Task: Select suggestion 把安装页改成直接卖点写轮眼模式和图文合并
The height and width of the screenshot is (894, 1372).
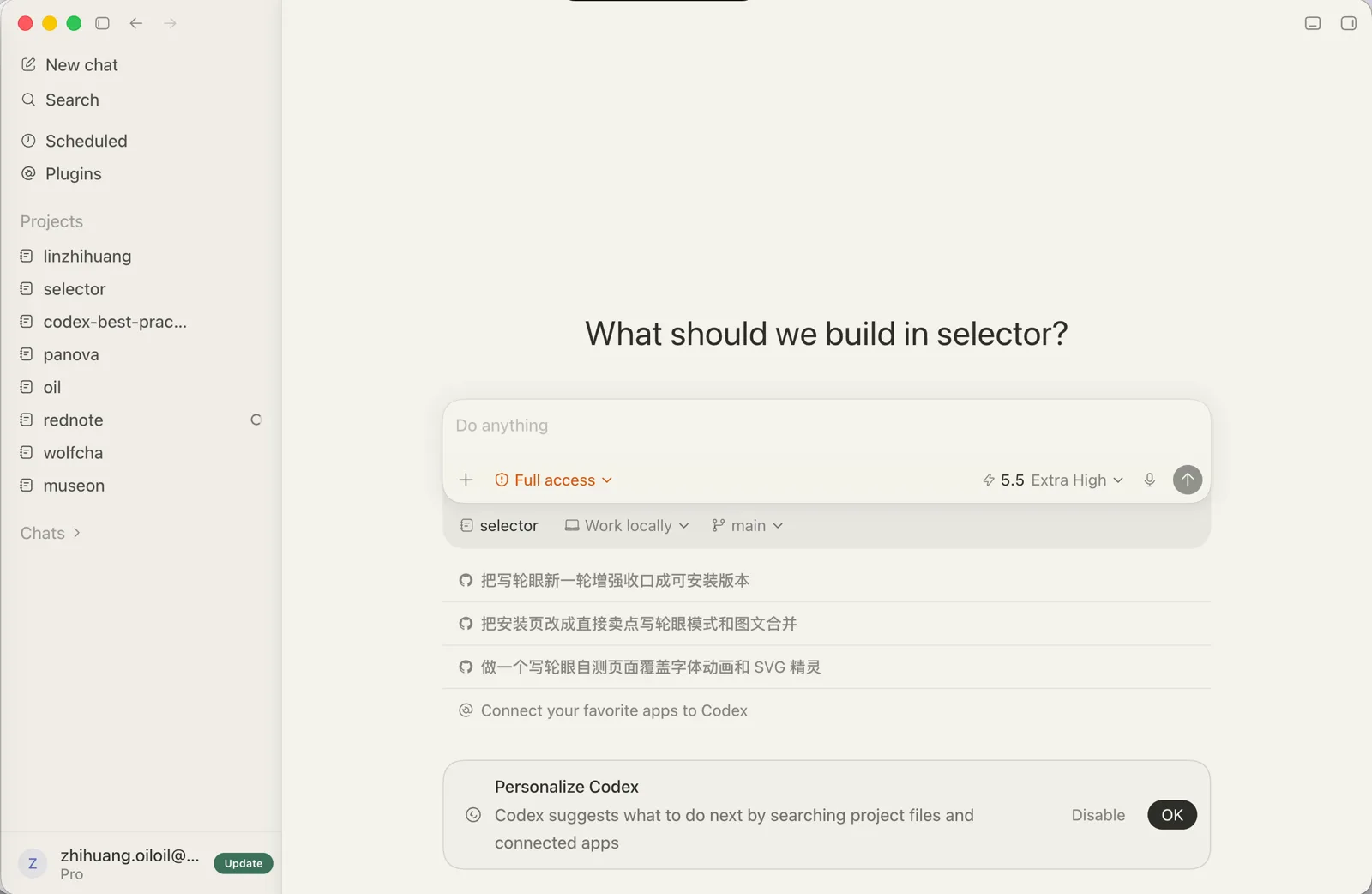Action: click(x=827, y=624)
